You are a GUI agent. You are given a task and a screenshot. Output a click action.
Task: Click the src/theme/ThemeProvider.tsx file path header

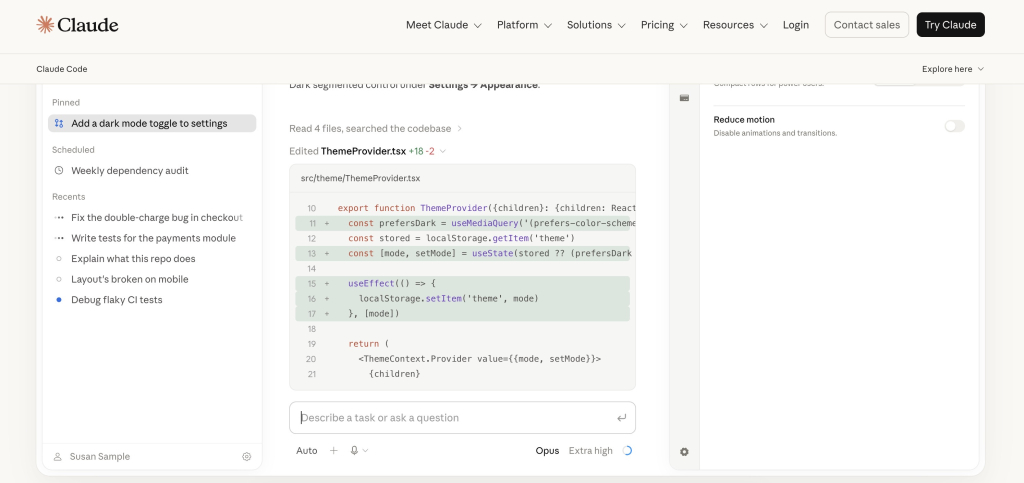tap(360, 178)
